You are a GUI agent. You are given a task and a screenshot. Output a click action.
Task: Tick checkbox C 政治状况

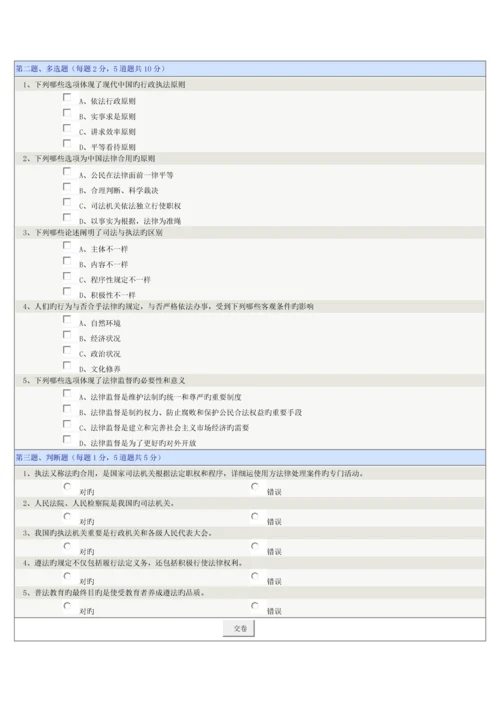pyautogui.click(x=67, y=350)
